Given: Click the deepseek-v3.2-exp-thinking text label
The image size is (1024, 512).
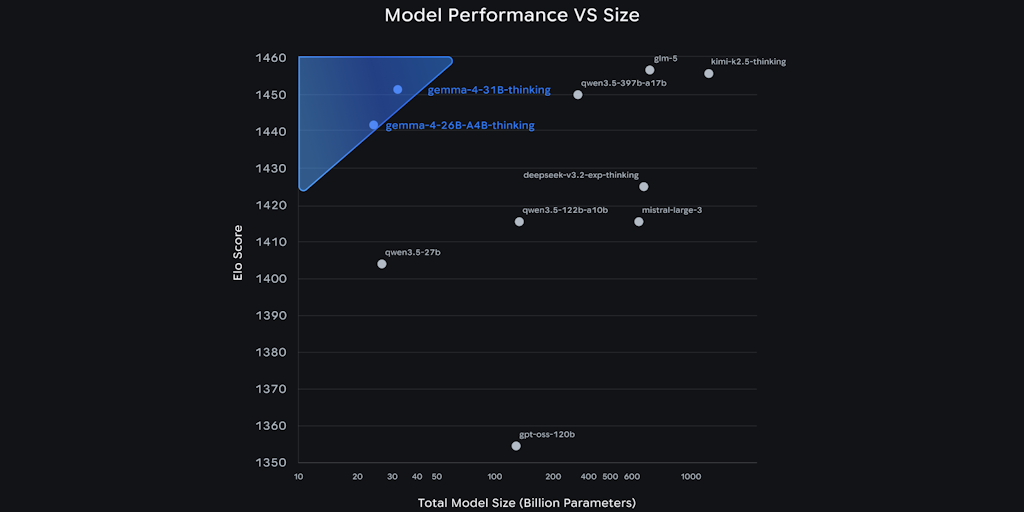Looking at the screenshot, I should (581, 175).
